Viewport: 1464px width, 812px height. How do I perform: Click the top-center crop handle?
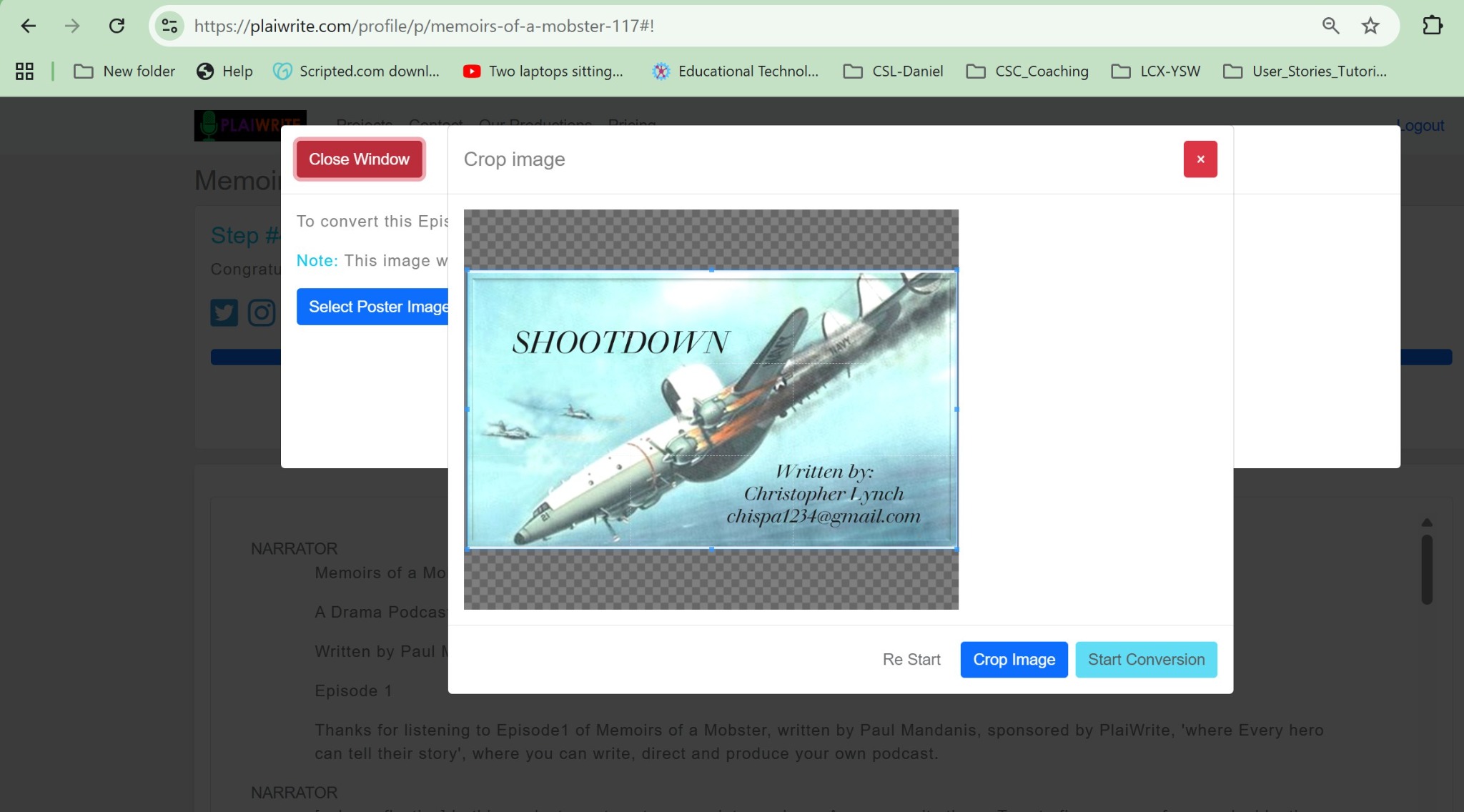click(x=711, y=270)
